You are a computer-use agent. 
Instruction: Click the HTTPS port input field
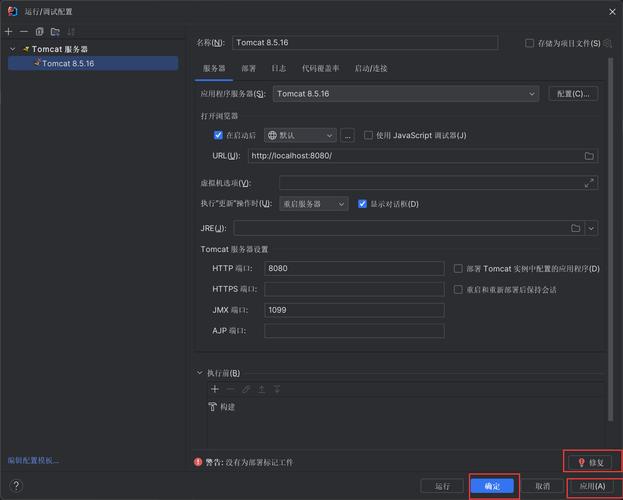(x=354, y=289)
